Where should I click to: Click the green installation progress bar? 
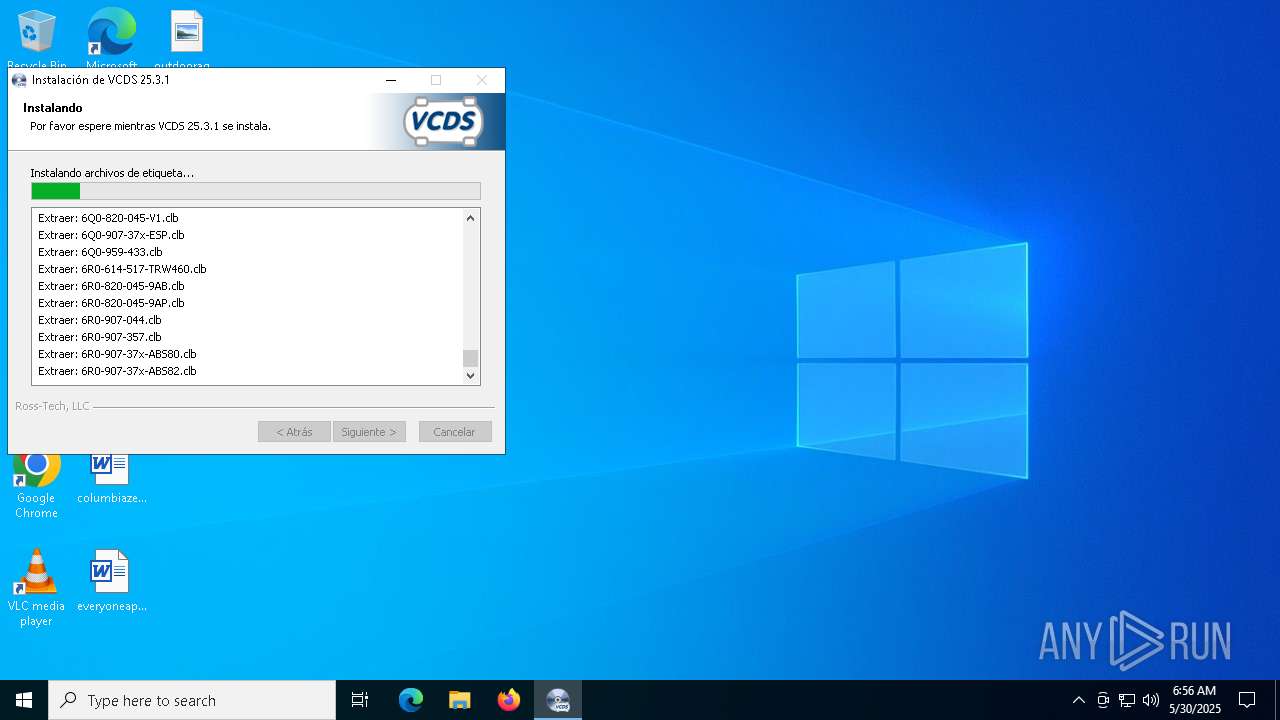256,191
